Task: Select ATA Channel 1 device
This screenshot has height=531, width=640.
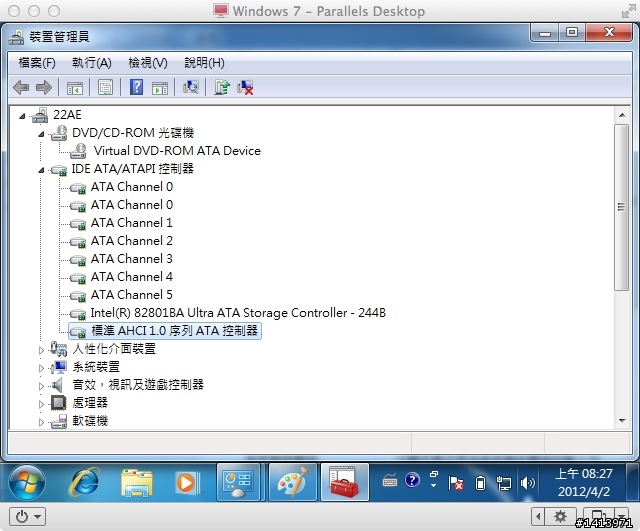Action: point(131,223)
